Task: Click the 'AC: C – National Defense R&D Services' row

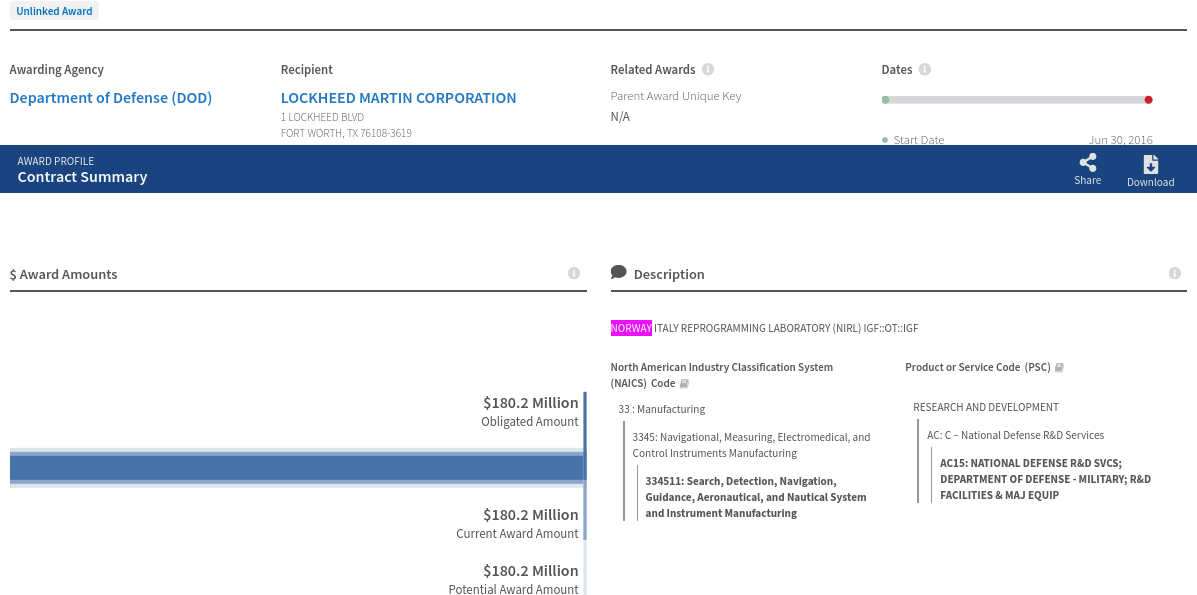Action: (1015, 435)
